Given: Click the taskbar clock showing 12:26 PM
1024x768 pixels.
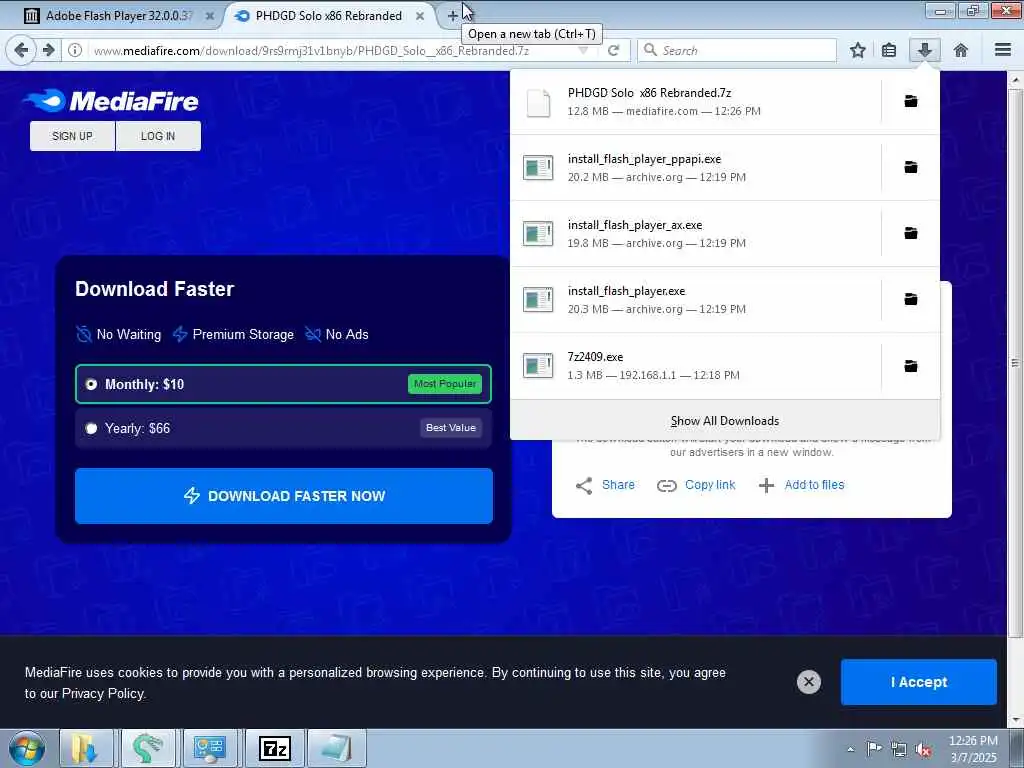Looking at the screenshot, I should pyautogui.click(x=973, y=749).
